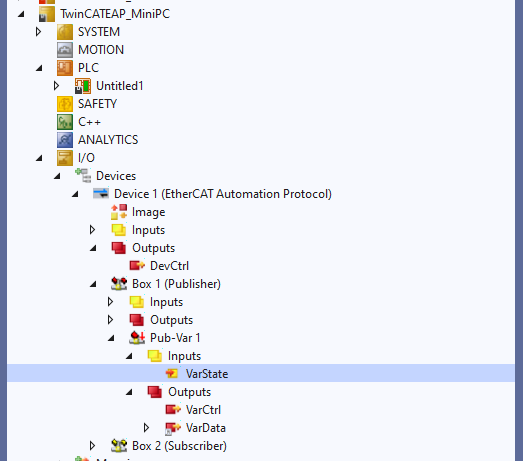Click the DevCtrl output variable icon
The width and height of the screenshot is (523, 461).
point(137,266)
